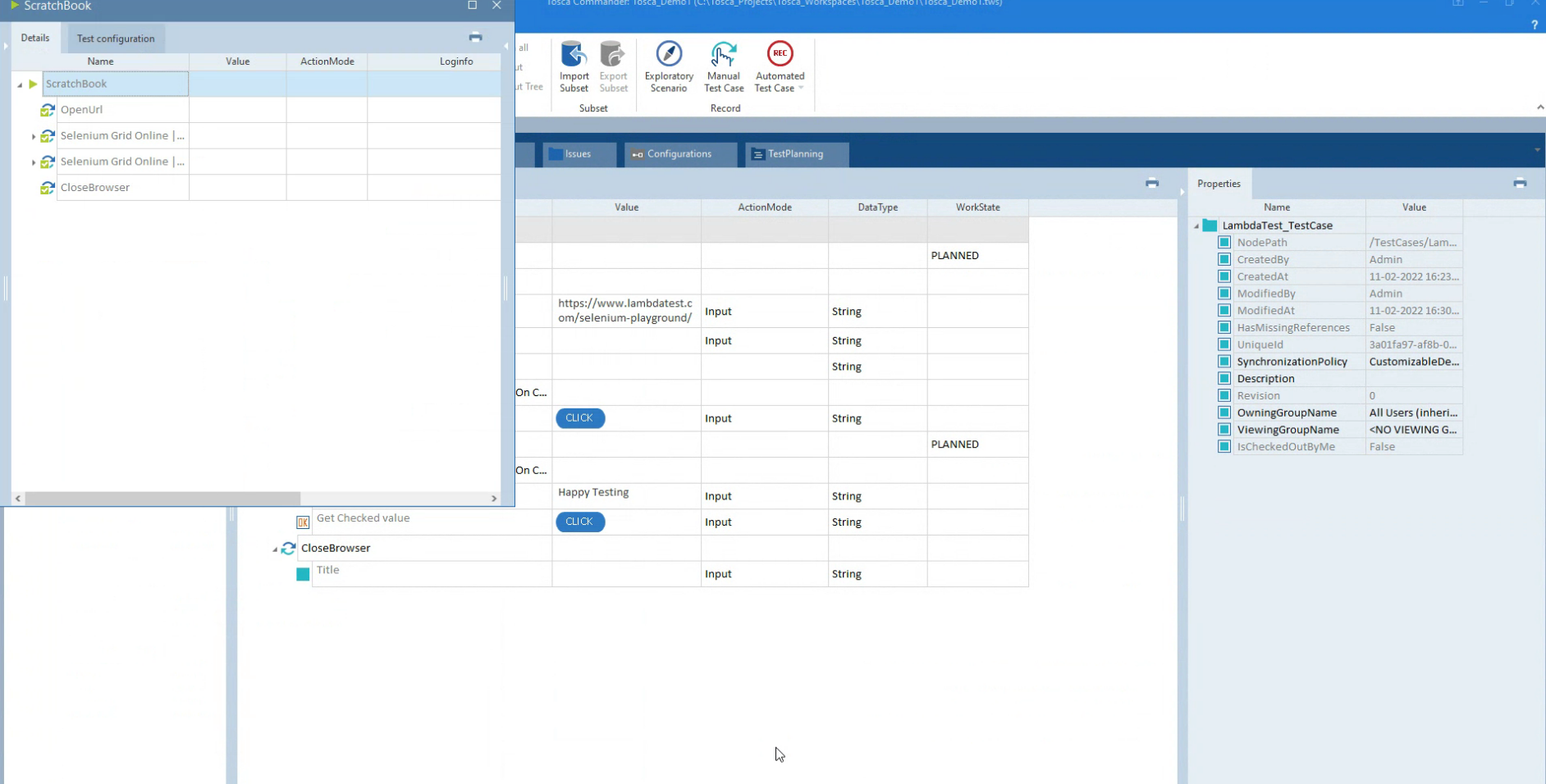
Task: Click the print icon in ScratchBook panel
Action: [x=475, y=38]
